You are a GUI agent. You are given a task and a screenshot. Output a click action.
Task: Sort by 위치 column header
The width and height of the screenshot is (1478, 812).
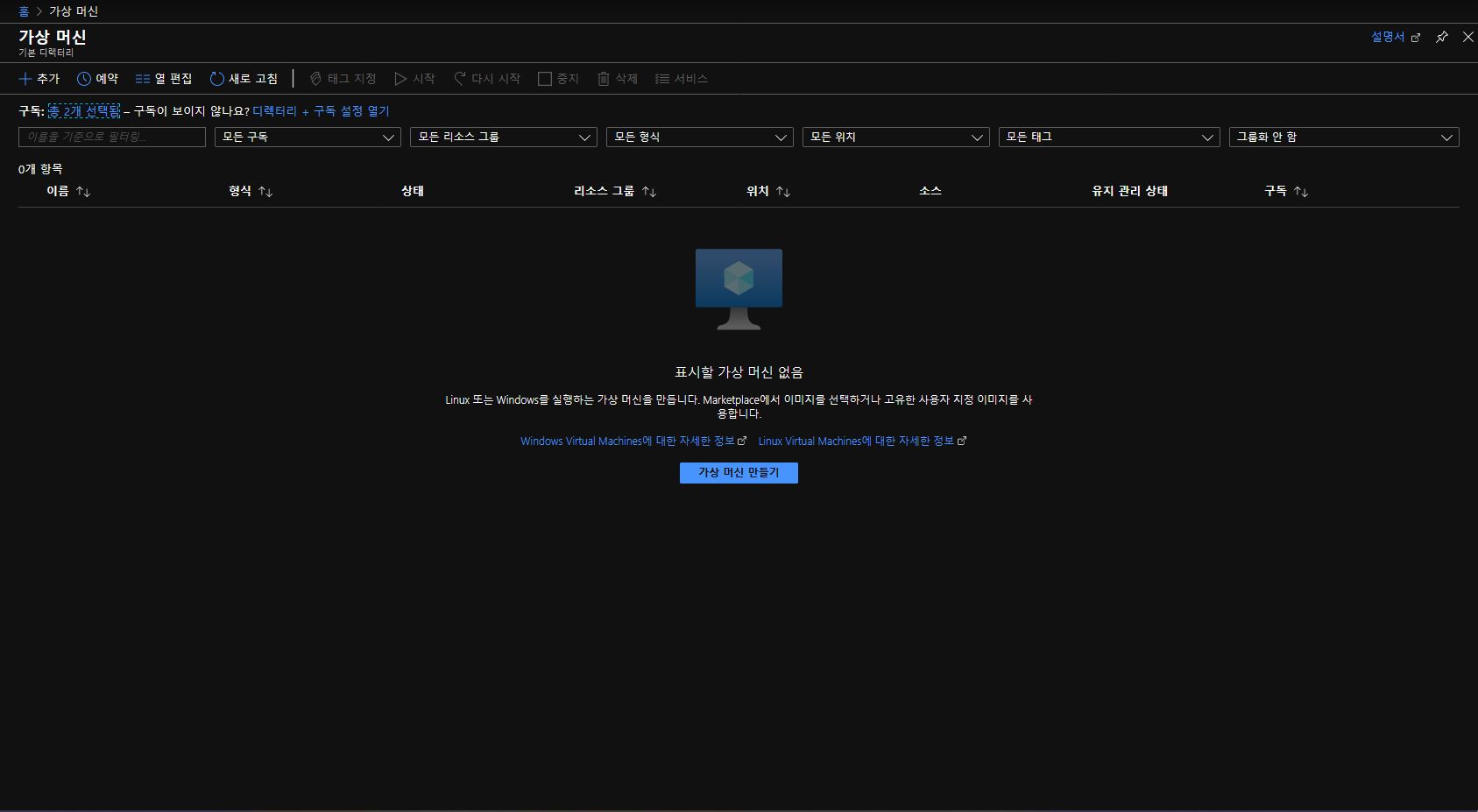click(x=768, y=191)
